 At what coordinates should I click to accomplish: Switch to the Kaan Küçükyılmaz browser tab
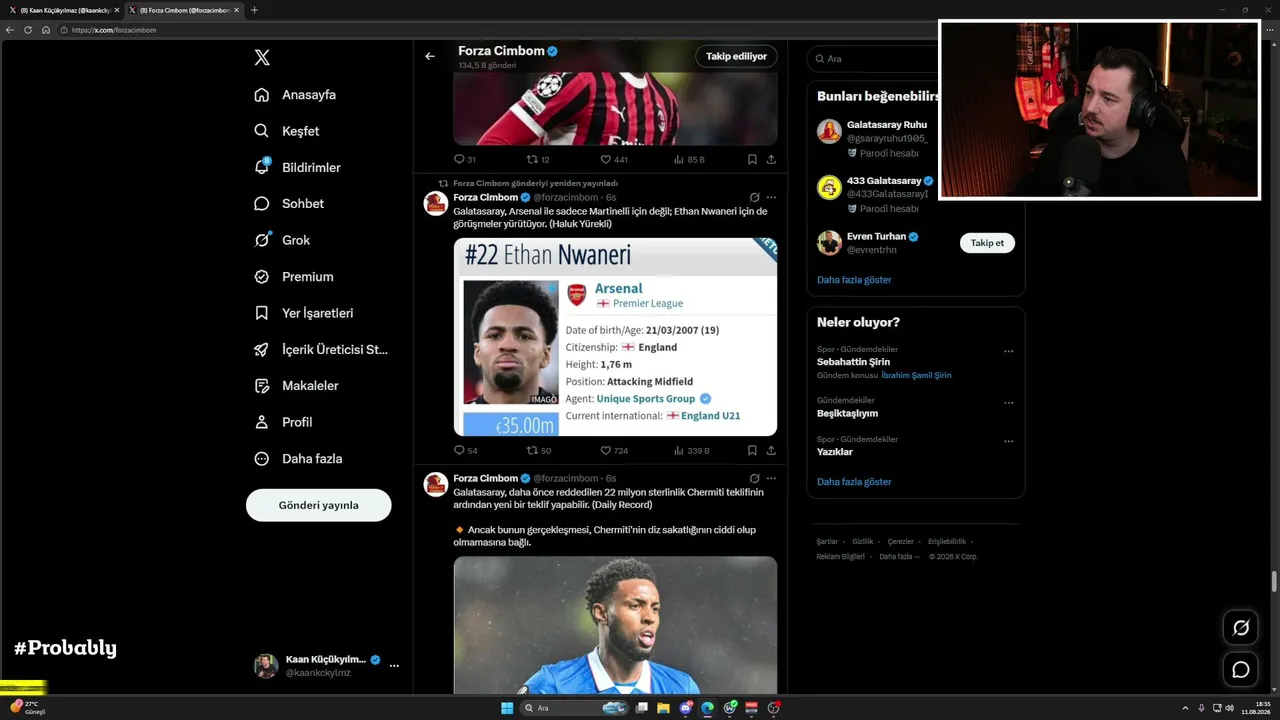pyautogui.click(x=63, y=10)
